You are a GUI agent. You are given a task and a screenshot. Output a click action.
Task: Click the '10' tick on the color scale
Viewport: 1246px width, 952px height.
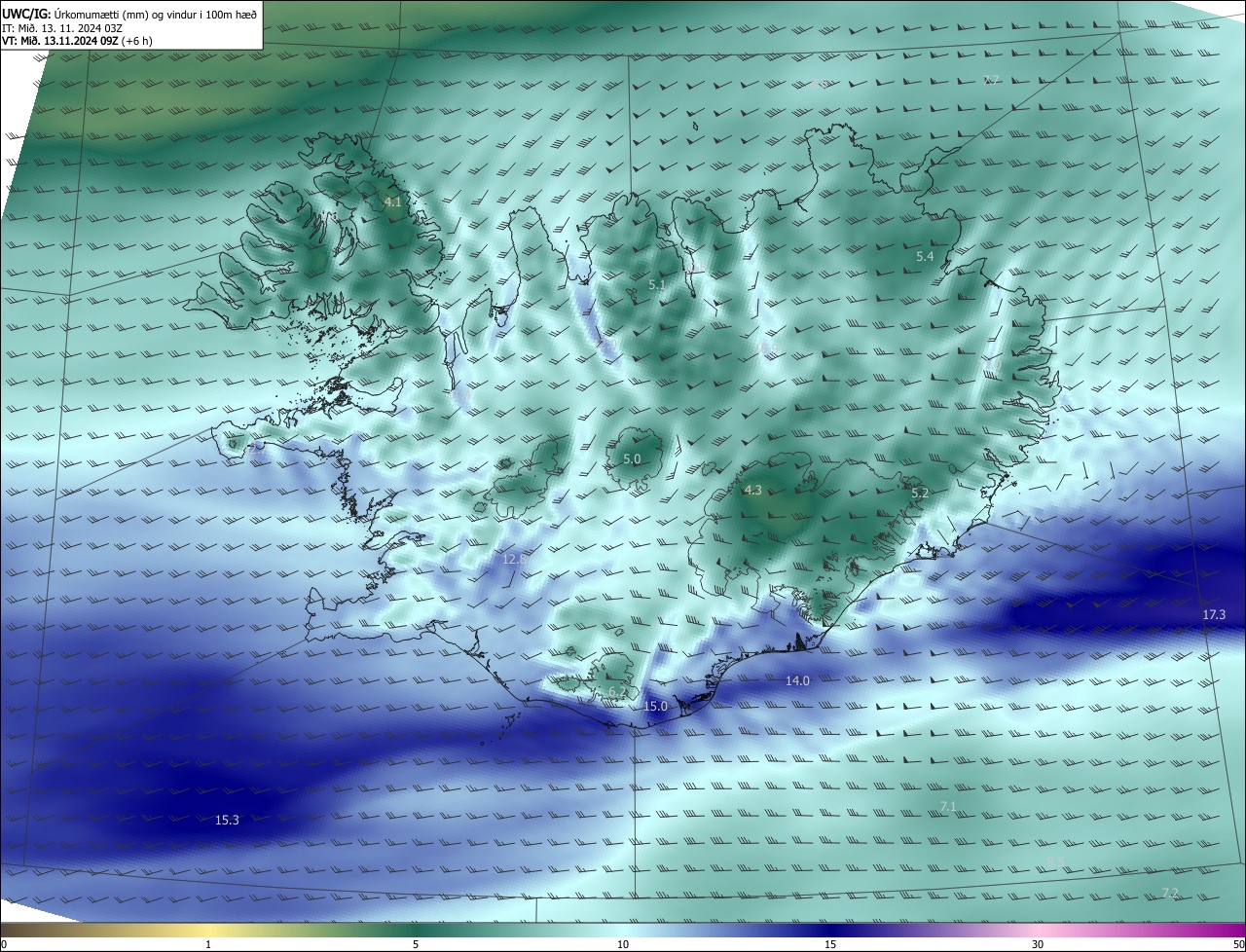623,944
